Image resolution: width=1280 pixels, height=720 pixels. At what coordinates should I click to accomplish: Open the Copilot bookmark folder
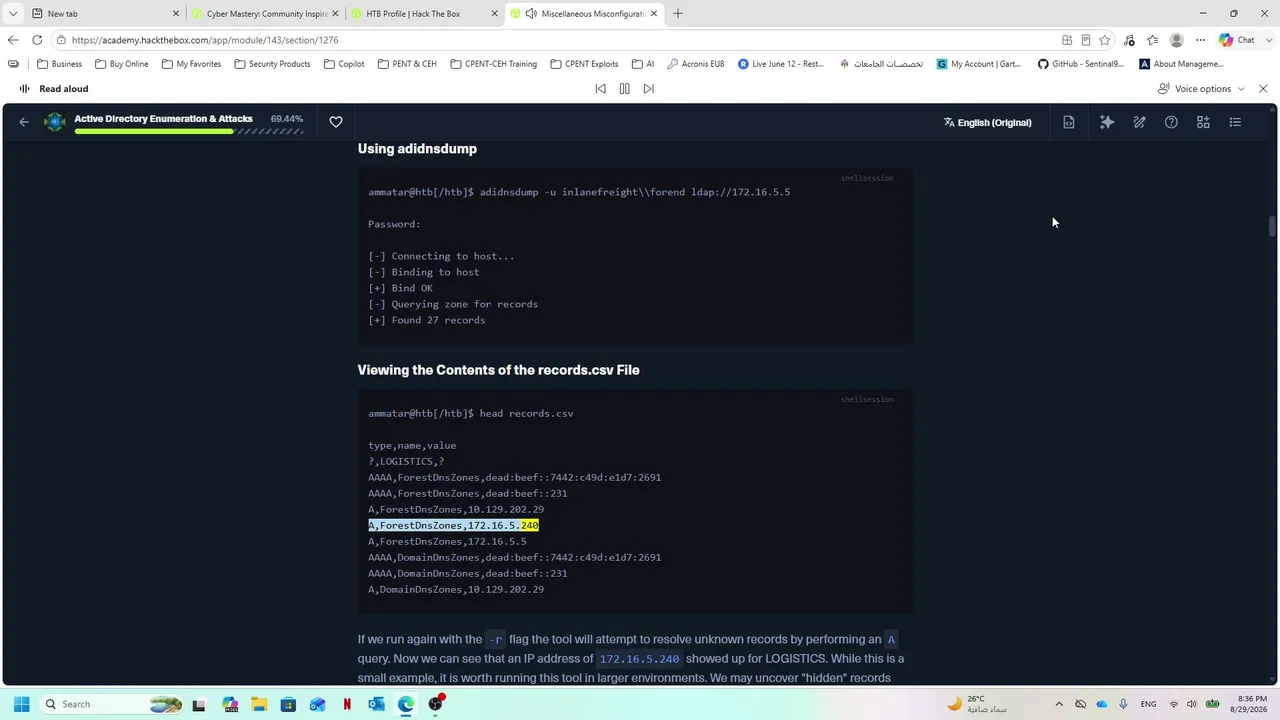pyautogui.click(x=344, y=64)
